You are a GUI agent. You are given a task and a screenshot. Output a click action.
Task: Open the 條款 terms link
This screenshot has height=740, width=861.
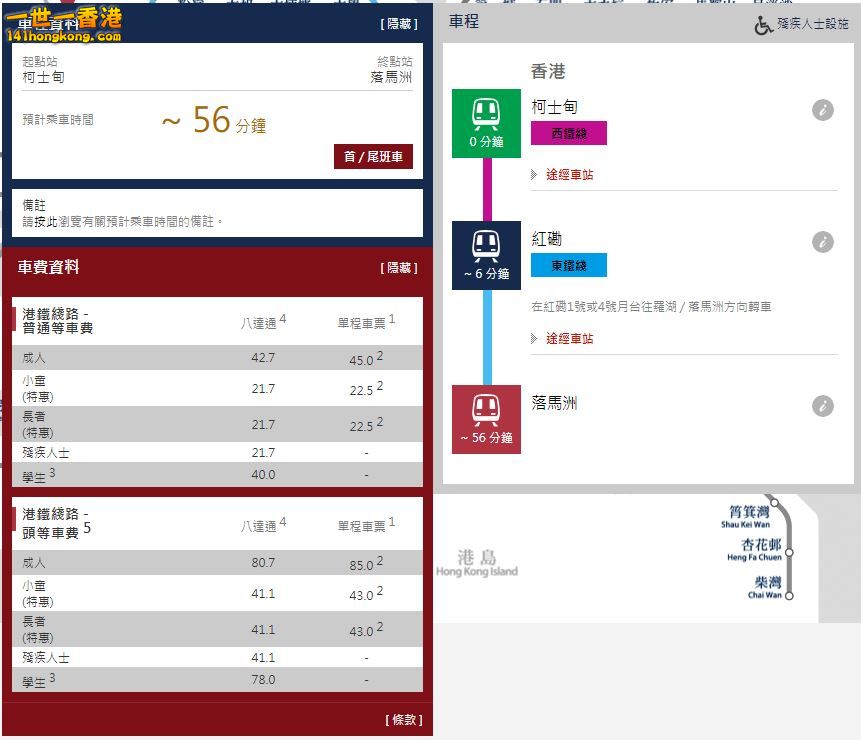404,720
